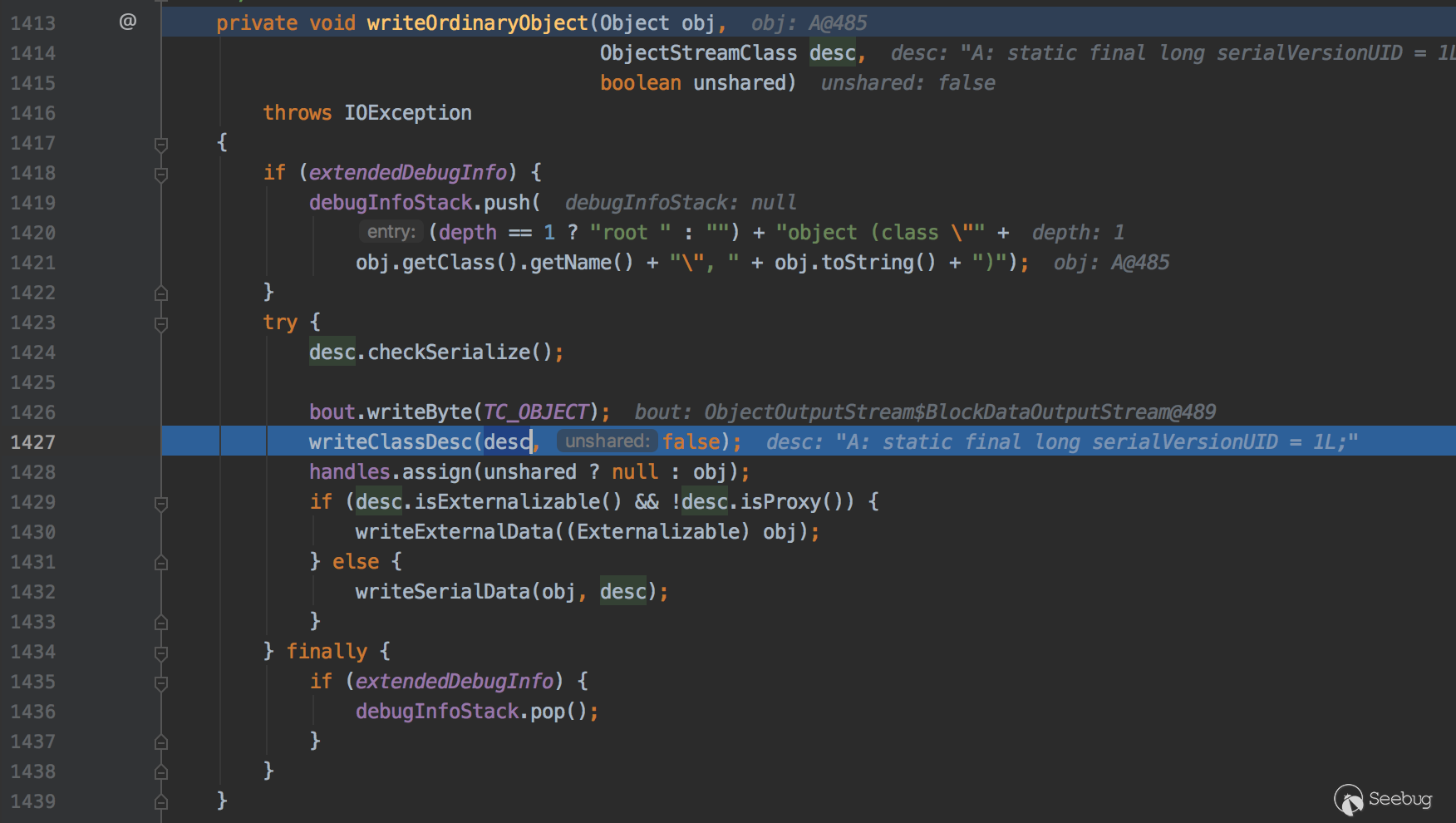Viewport: 1456px width, 823px height.
Task: Click the writeSerialData call
Action: click(x=443, y=591)
